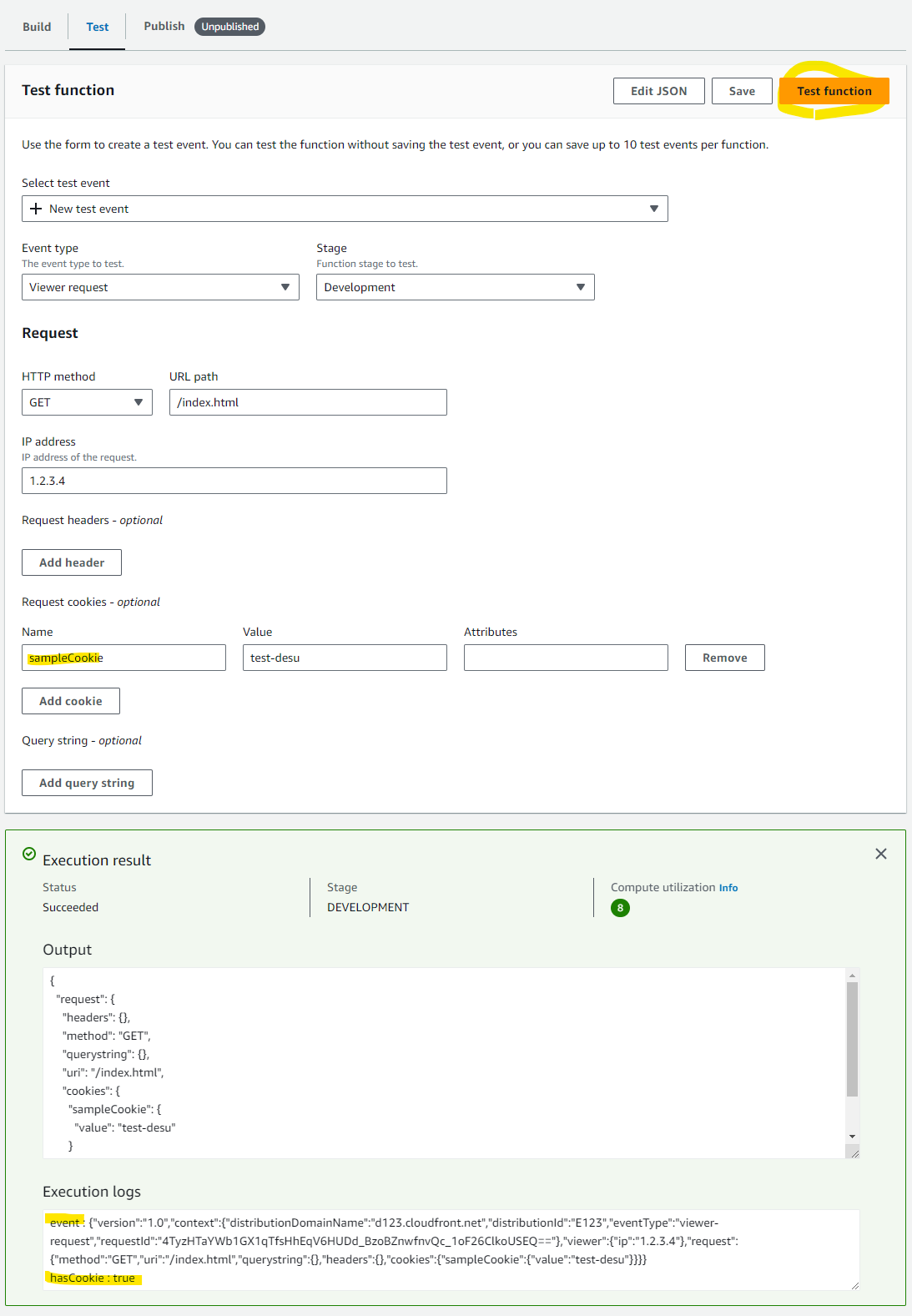Focus the URL path field
Image resolution: width=912 pixels, height=1316 pixels.
coord(308,402)
